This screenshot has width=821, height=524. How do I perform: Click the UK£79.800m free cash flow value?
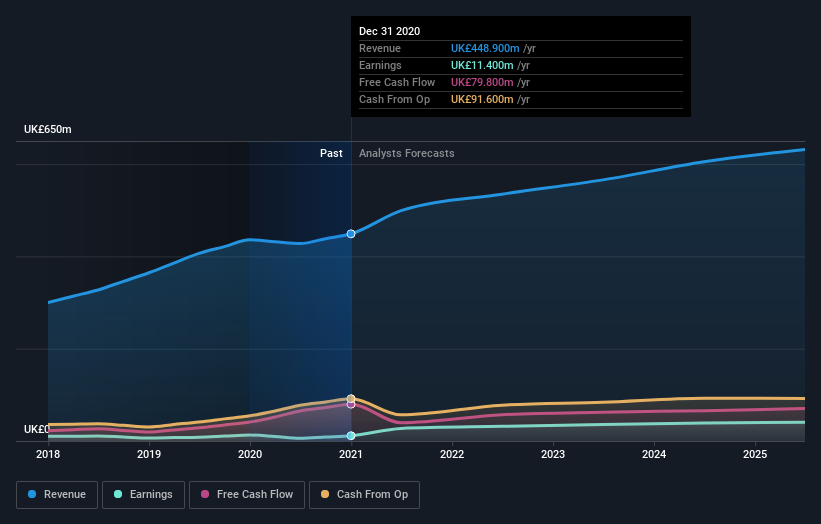(482, 82)
